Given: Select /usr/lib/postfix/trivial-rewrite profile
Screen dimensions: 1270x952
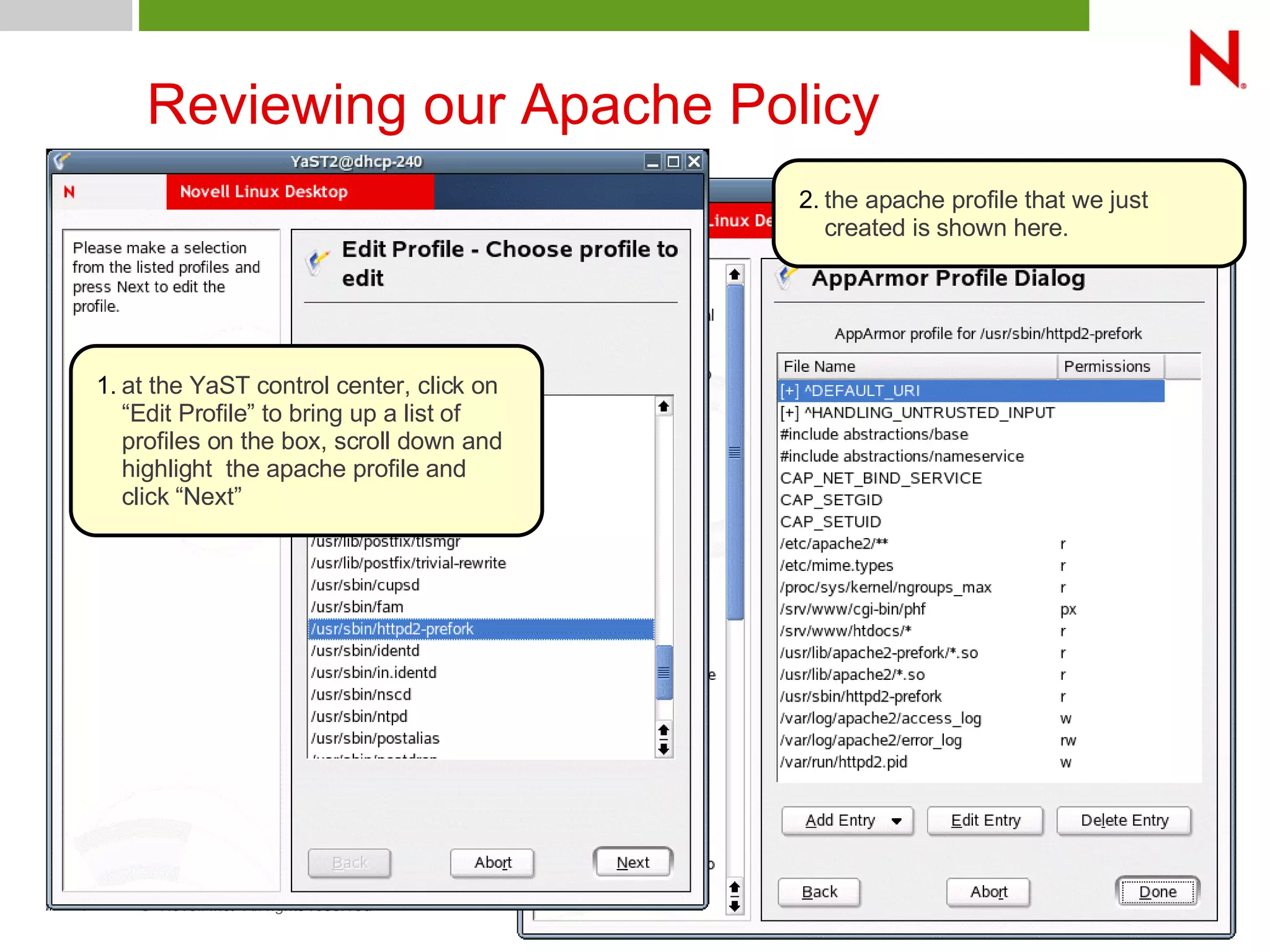Looking at the screenshot, I should (481, 563).
